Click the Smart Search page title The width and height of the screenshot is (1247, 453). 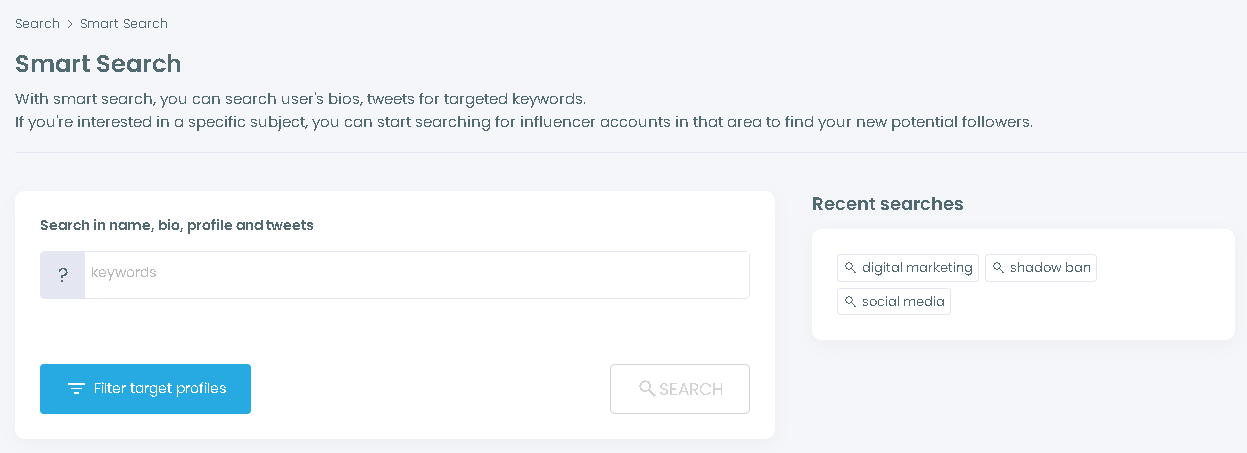(98, 64)
